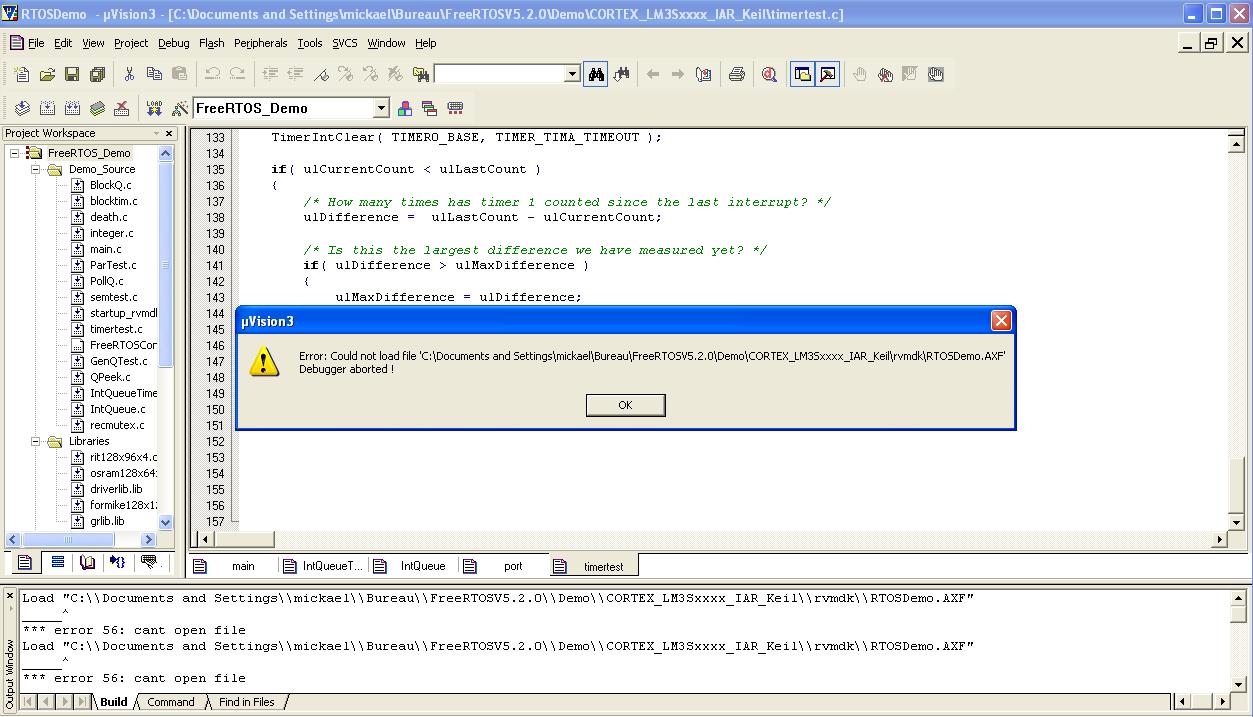Click the Batch build icon
This screenshot has width=1253, height=717.
pyautogui.click(x=97, y=108)
